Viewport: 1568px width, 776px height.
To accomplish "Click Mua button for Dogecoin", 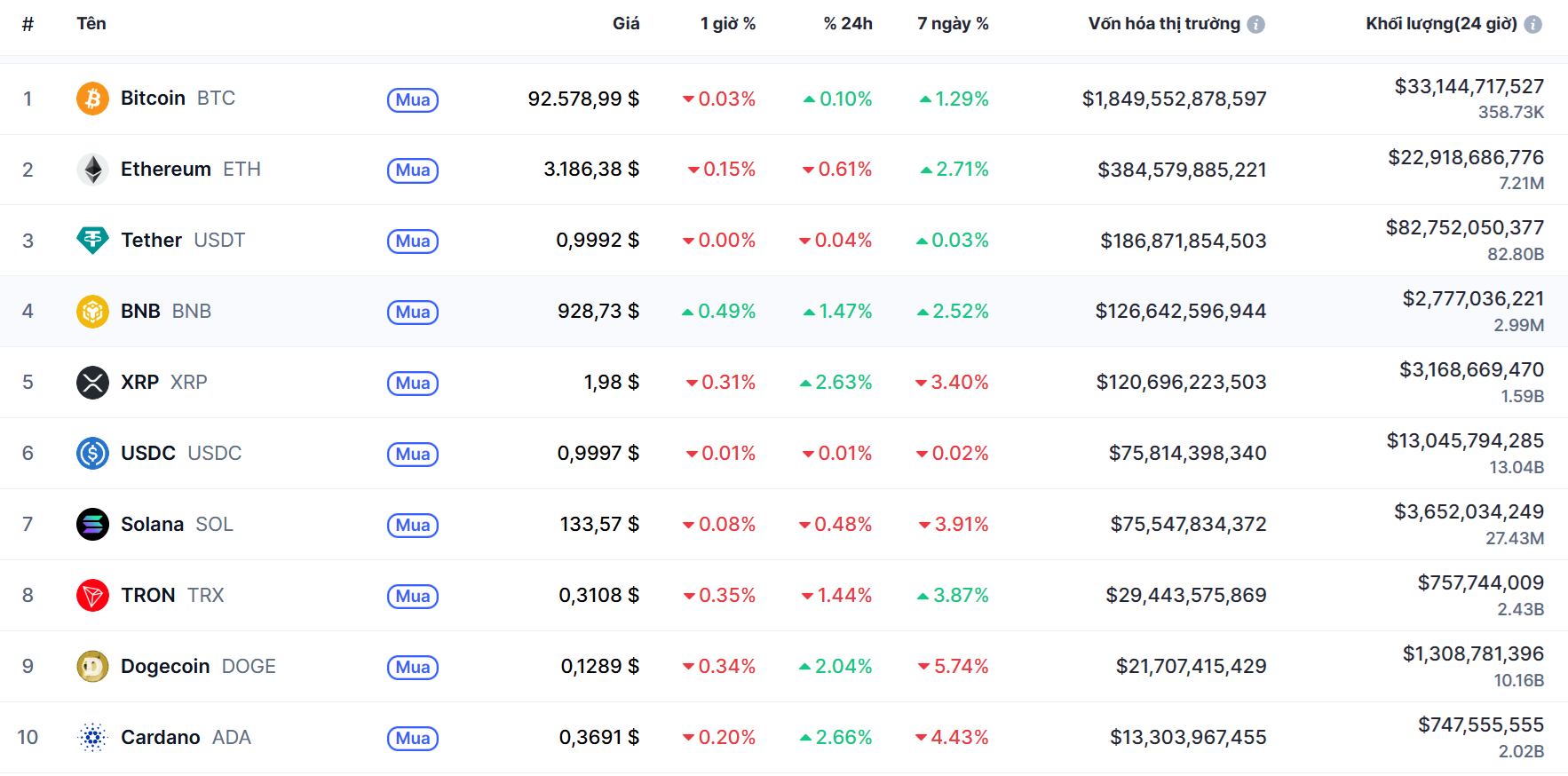I will (413, 668).
